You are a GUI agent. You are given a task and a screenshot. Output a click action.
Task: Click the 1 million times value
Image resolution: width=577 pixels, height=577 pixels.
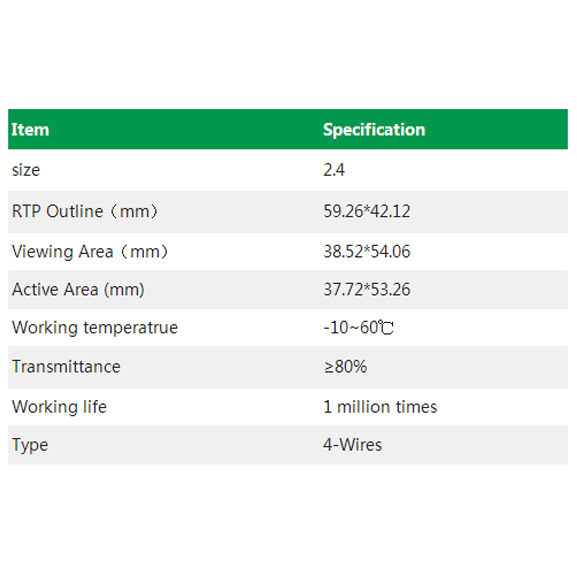380,407
